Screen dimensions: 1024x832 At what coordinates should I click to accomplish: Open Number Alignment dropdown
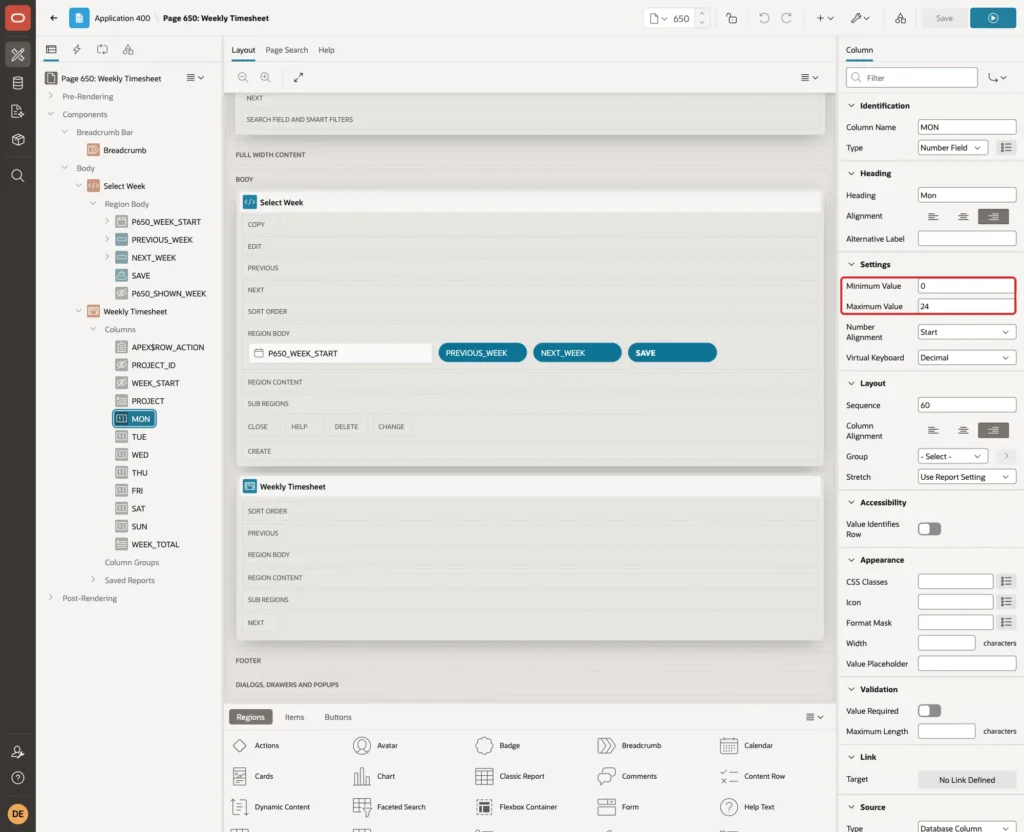(x=967, y=332)
